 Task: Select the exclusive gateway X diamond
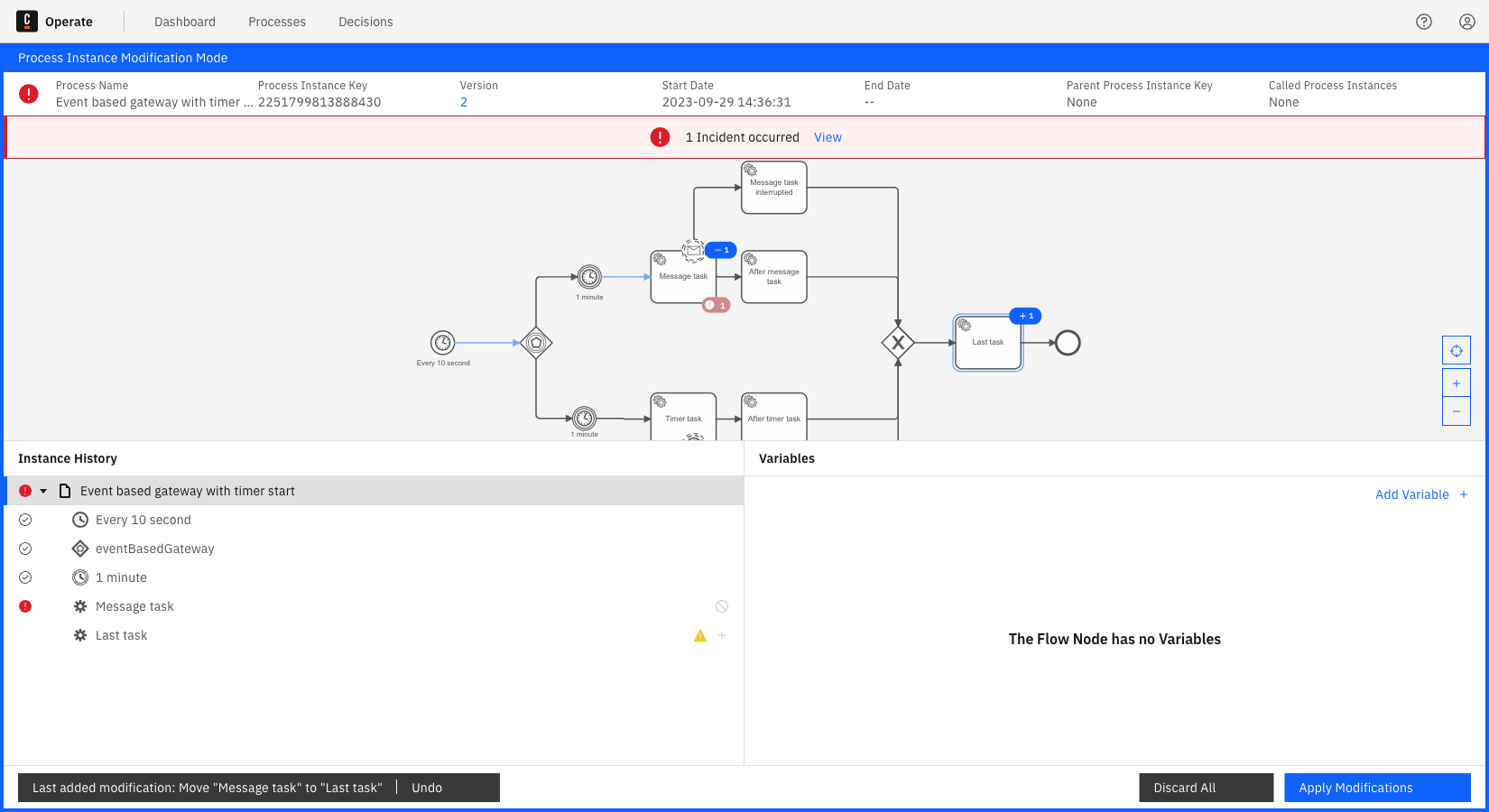(x=898, y=343)
